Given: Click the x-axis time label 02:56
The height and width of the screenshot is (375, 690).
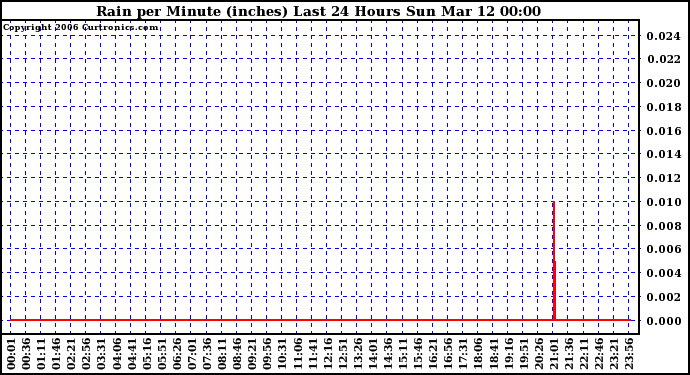Looking at the screenshot, I should (x=87, y=354).
